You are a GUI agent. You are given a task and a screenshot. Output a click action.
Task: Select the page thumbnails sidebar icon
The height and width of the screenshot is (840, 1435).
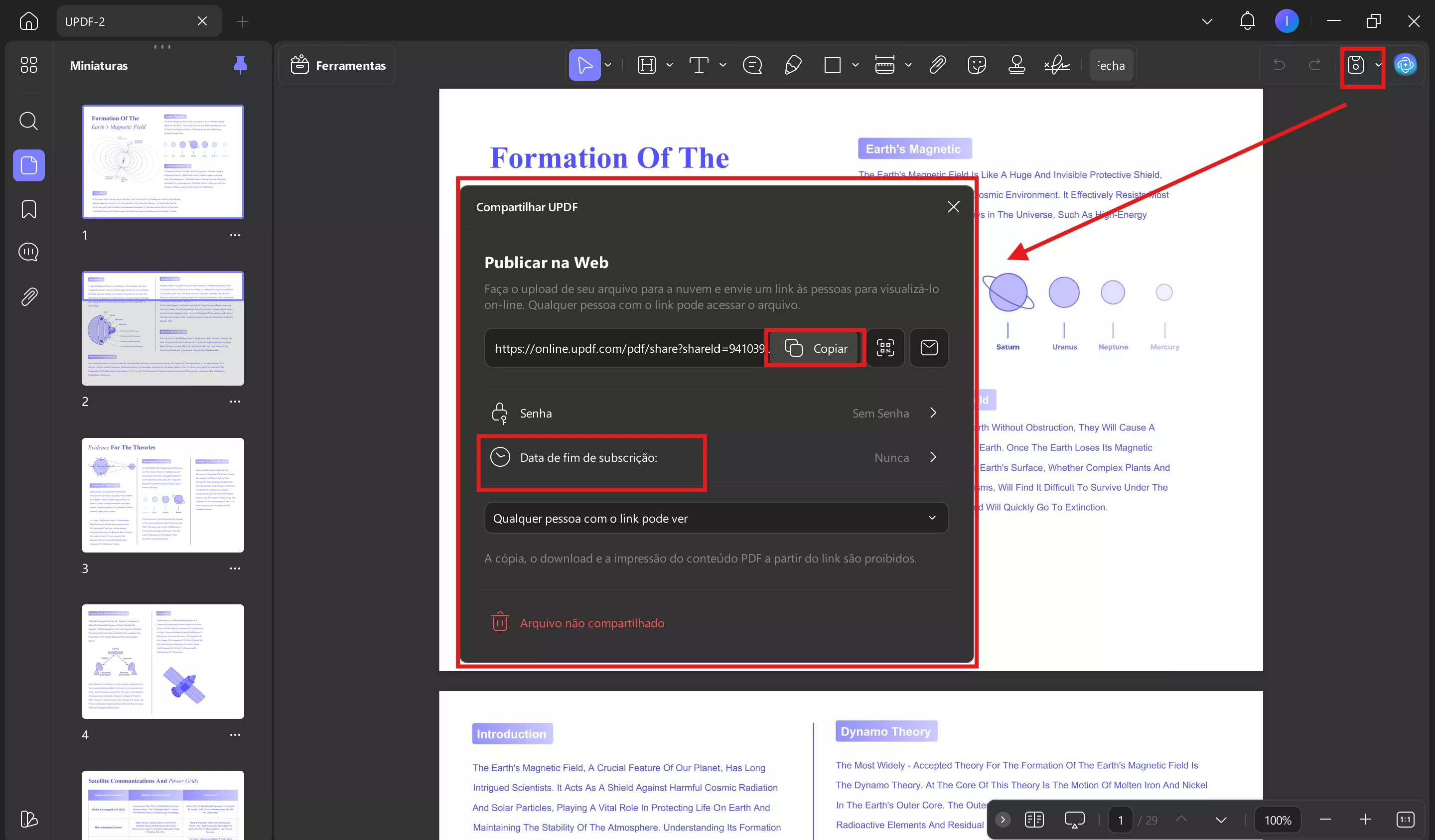[28, 165]
